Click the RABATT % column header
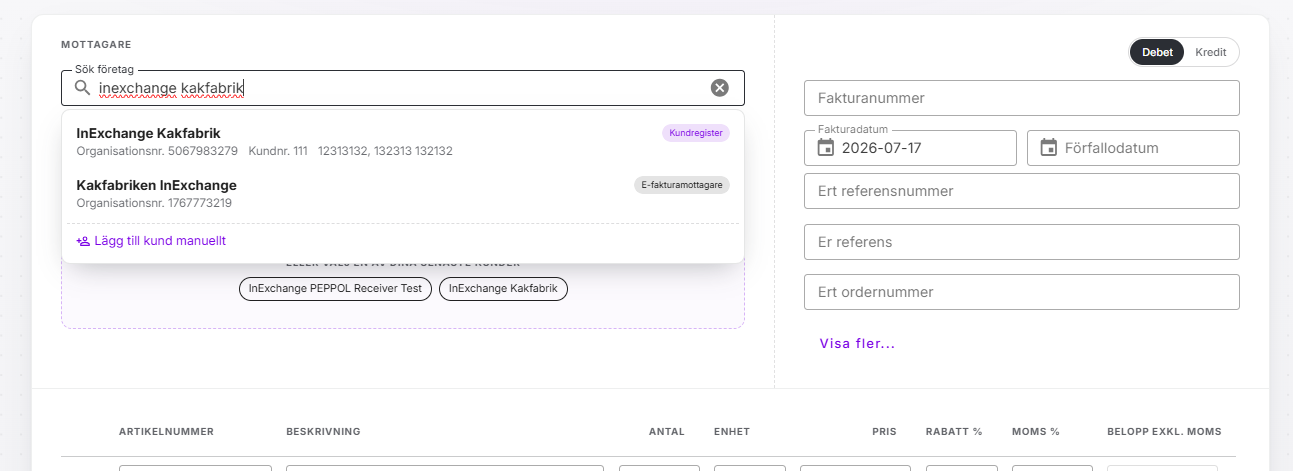 (x=954, y=432)
